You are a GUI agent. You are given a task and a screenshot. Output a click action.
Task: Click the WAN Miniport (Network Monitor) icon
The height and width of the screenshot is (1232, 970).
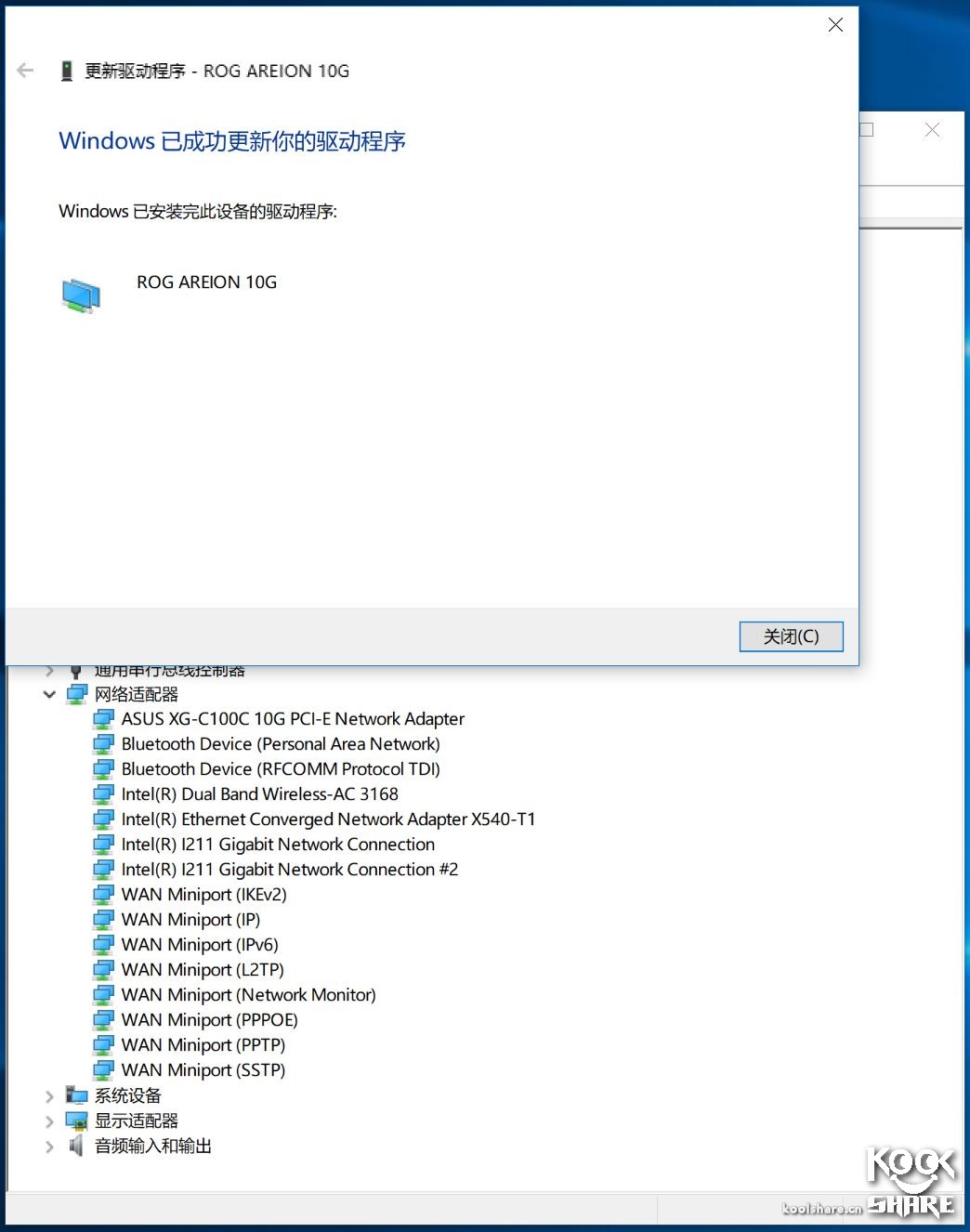point(104,995)
